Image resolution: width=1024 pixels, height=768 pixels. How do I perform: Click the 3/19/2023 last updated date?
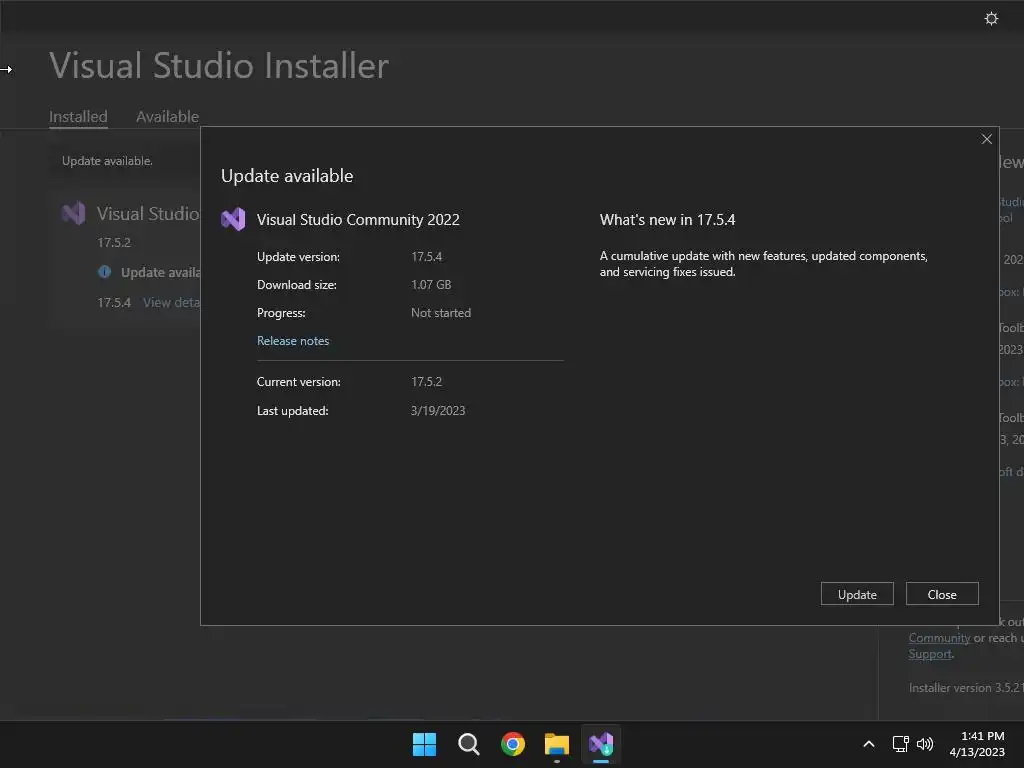[438, 411]
